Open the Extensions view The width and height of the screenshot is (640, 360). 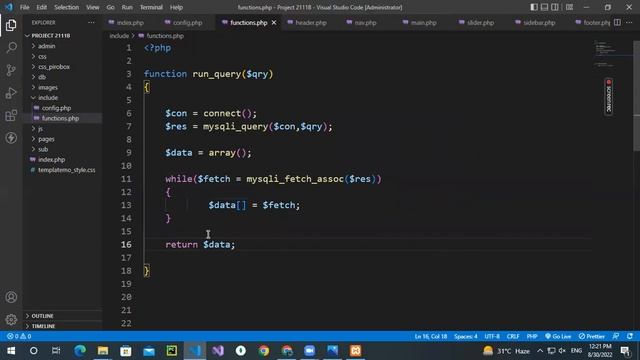(x=11, y=116)
